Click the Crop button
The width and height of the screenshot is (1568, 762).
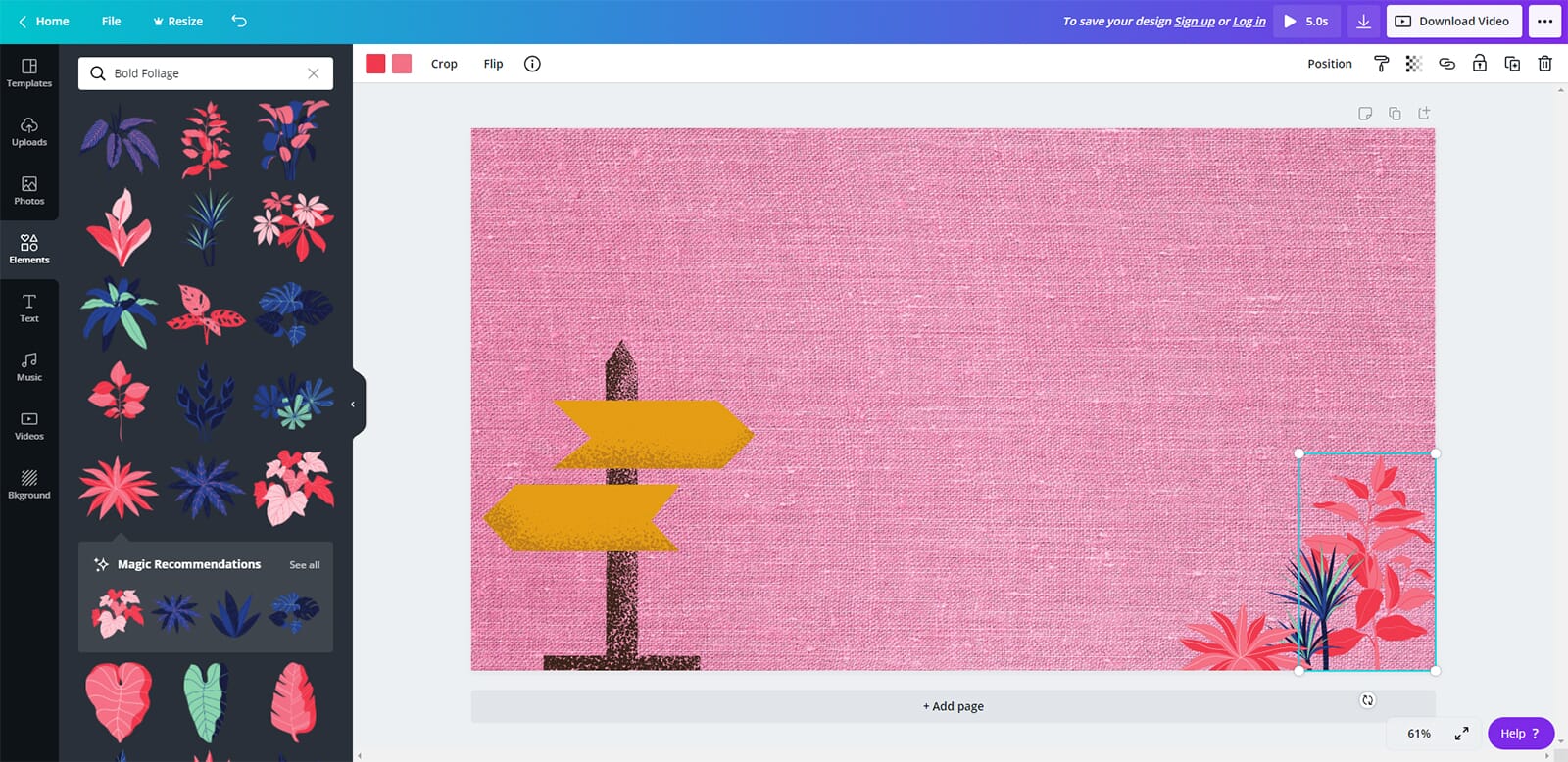pos(444,64)
